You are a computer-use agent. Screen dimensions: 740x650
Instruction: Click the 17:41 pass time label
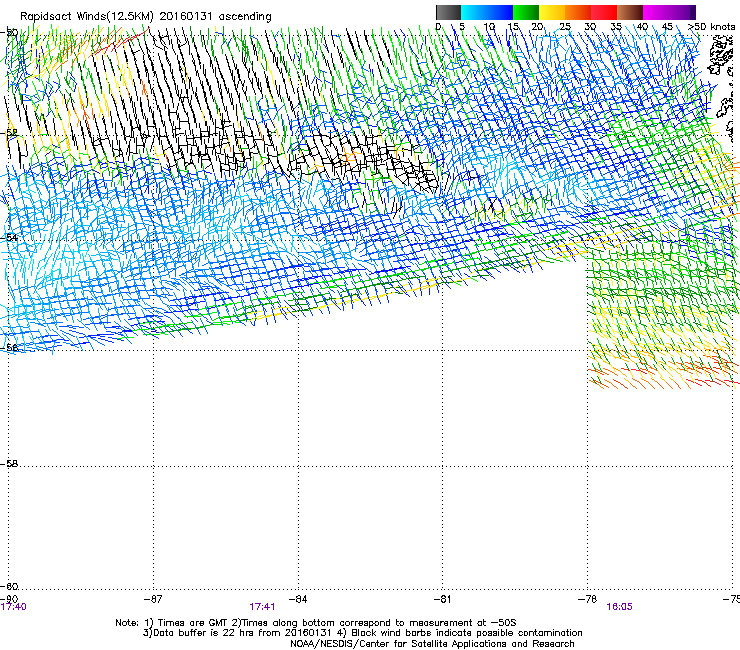(262, 607)
